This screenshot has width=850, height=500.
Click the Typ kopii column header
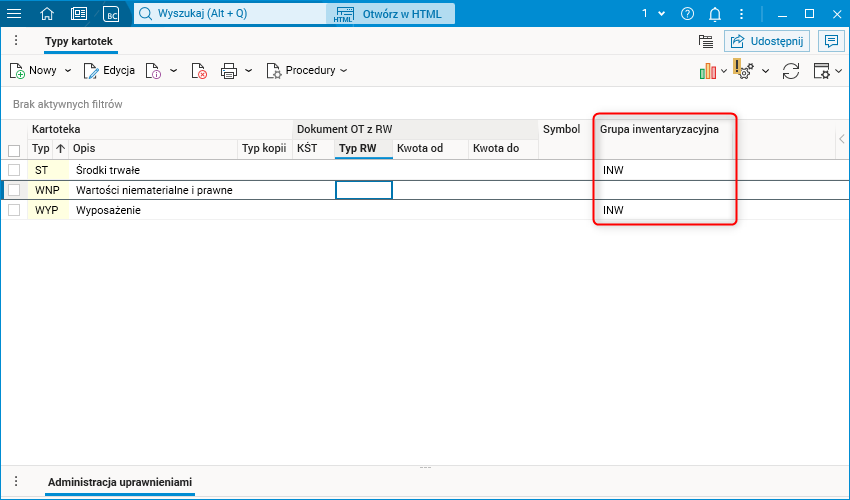click(x=265, y=148)
